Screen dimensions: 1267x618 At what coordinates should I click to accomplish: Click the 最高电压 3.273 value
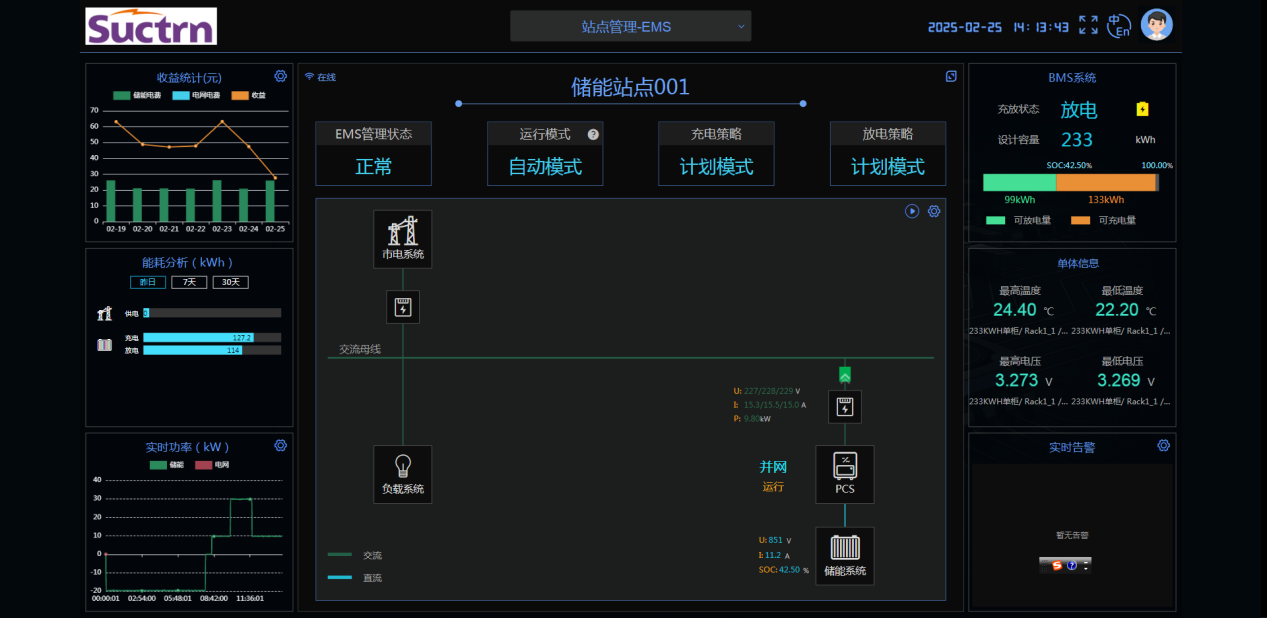click(1016, 380)
